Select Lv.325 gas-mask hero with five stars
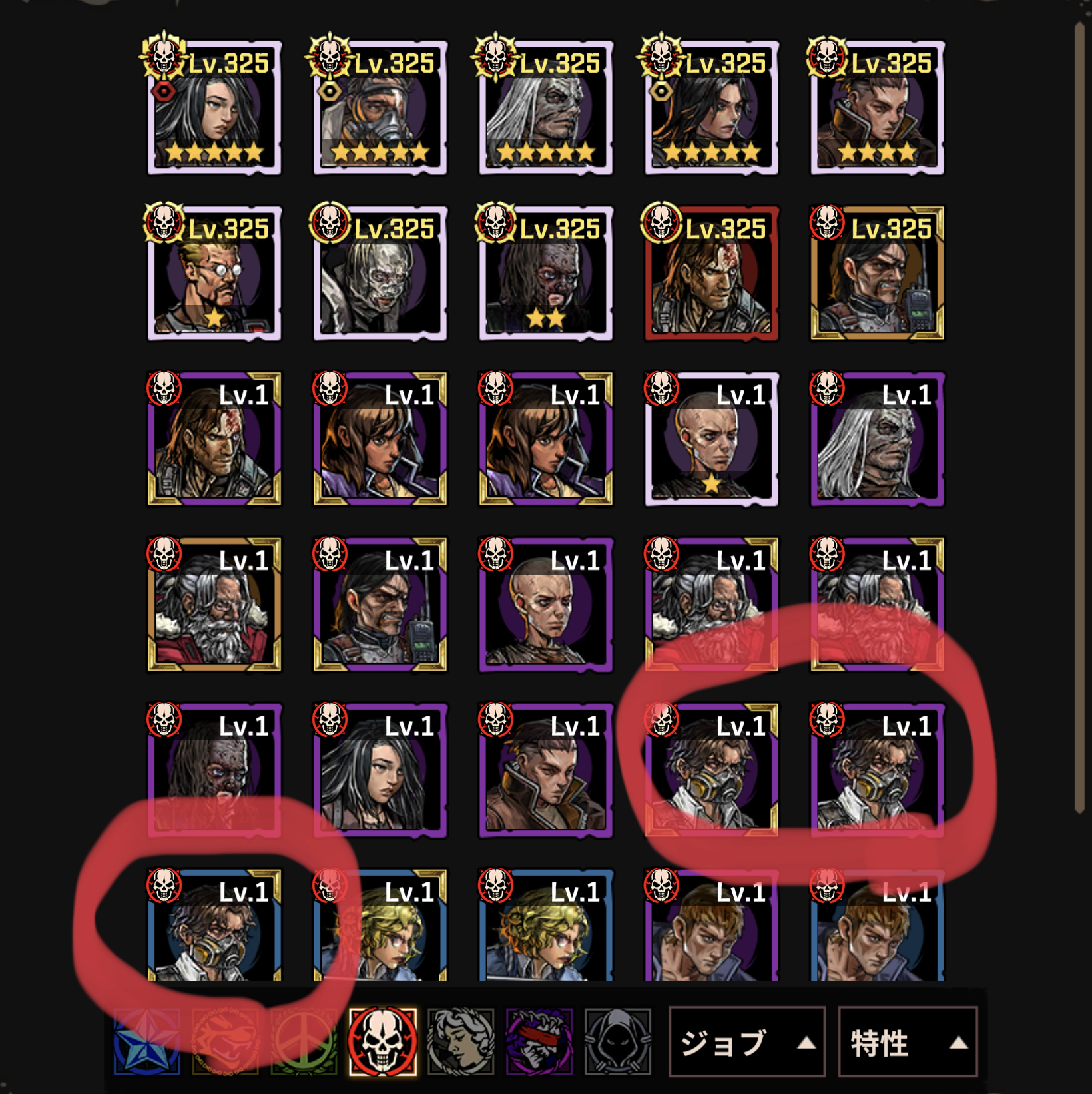This screenshot has height=1094, width=1092. point(380,107)
